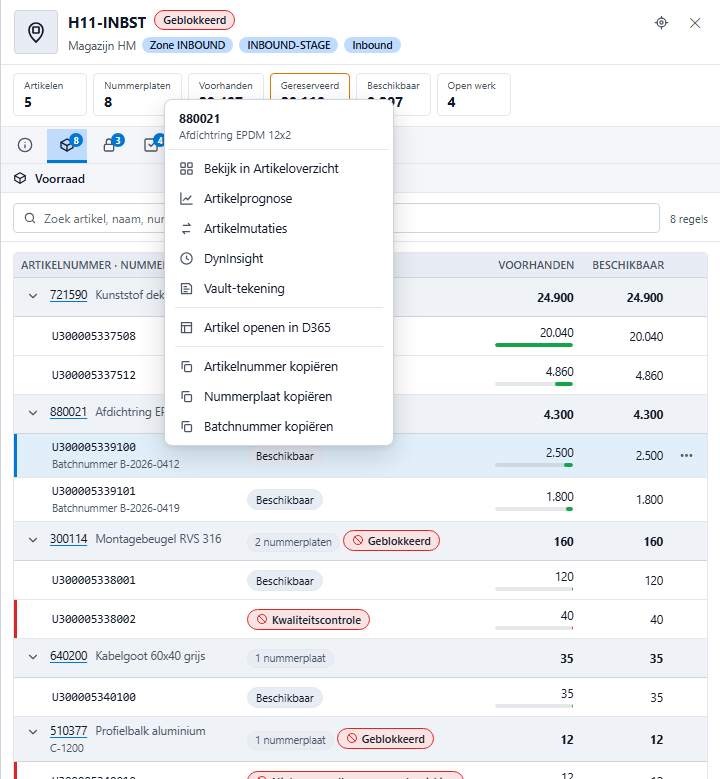Viewport: 720px width, 779px height.
Task: Choose Bekijk in Artikeloverzicht from menu
Action: pos(279,169)
